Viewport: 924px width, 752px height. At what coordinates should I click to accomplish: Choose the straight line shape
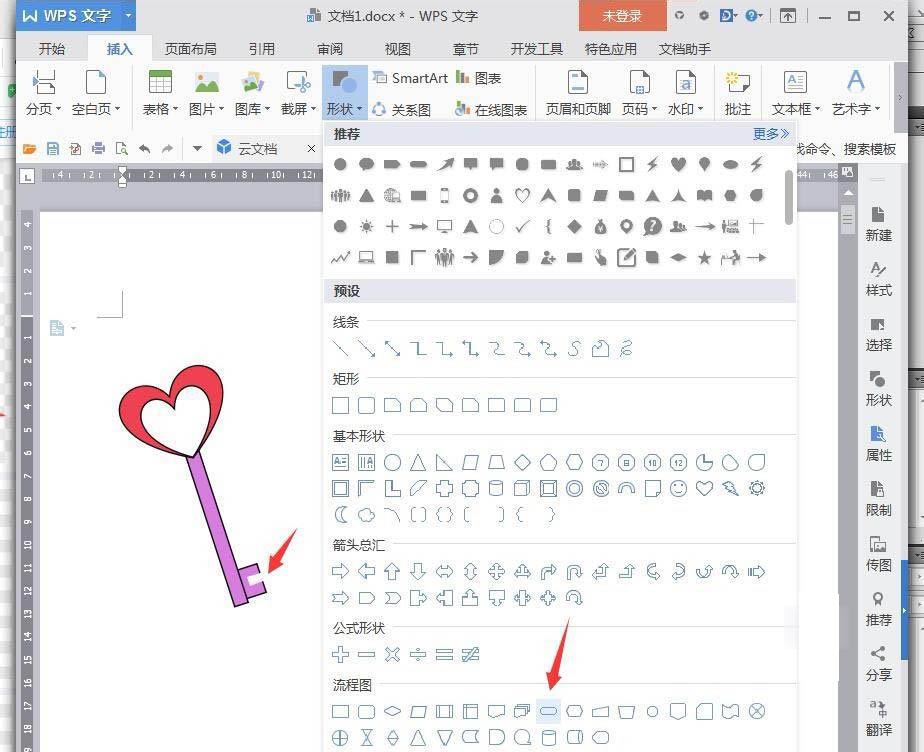341,349
